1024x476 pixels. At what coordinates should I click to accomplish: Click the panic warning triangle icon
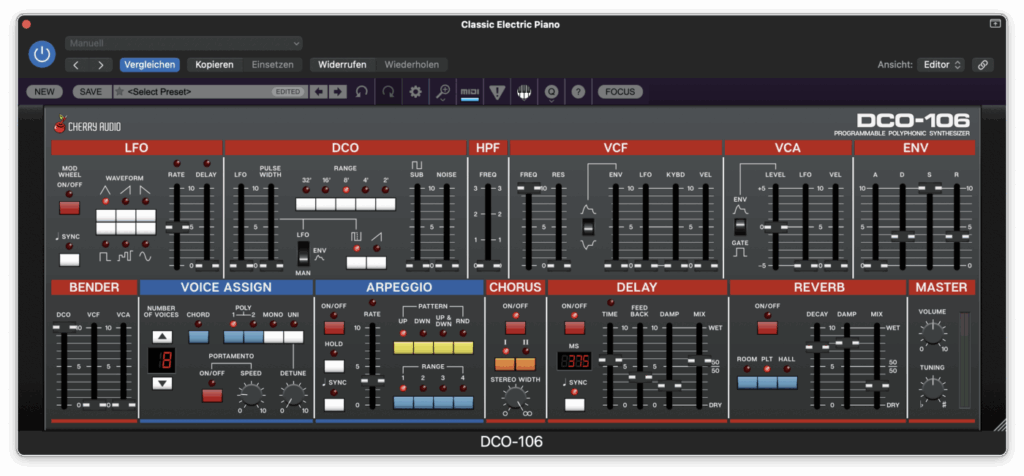pos(497,92)
